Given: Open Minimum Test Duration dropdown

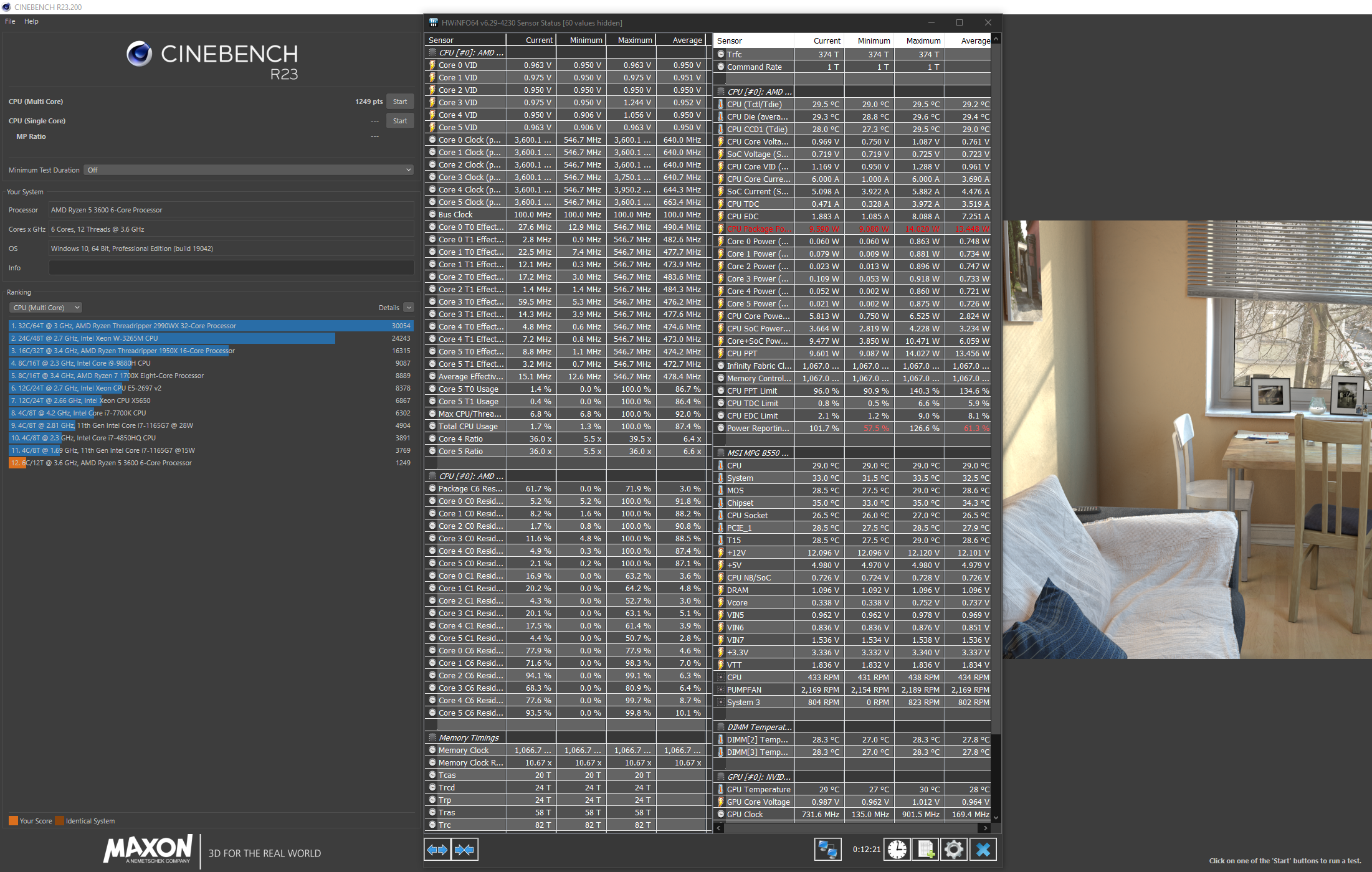Looking at the screenshot, I should (249, 170).
